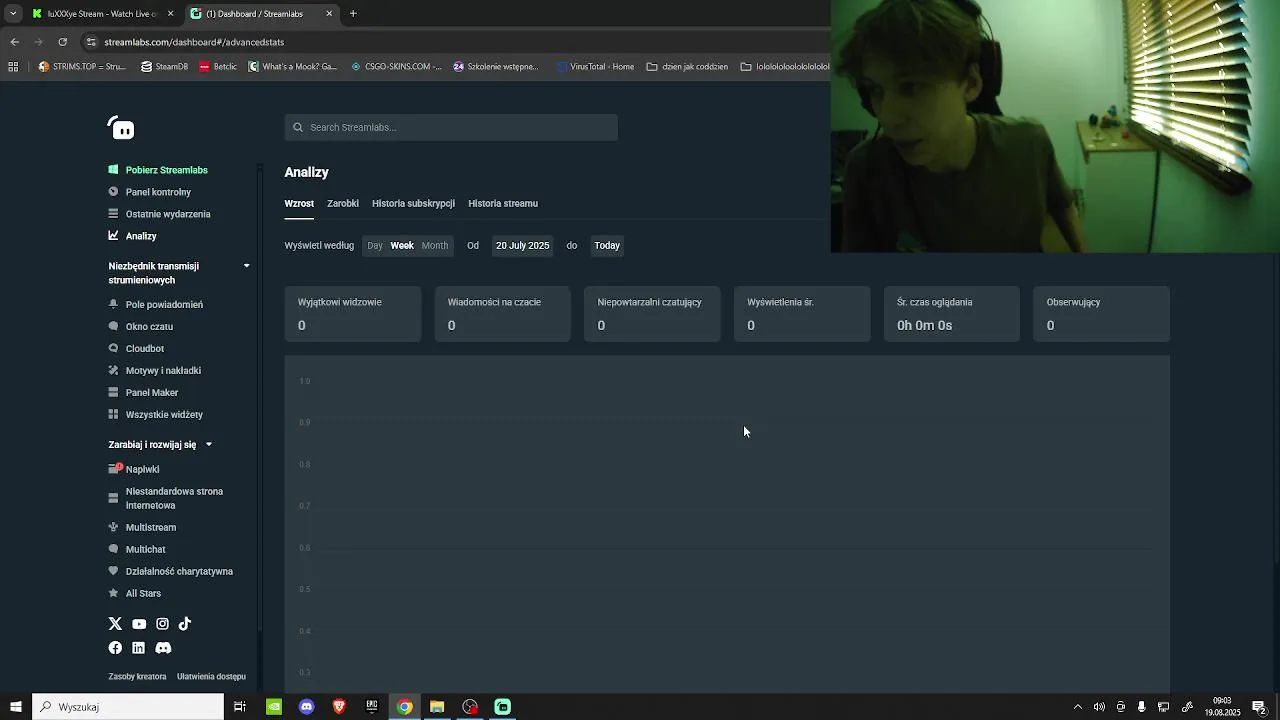This screenshot has height=720, width=1280.
Task: Open the Windows Start menu
Action: pos(15,707)
